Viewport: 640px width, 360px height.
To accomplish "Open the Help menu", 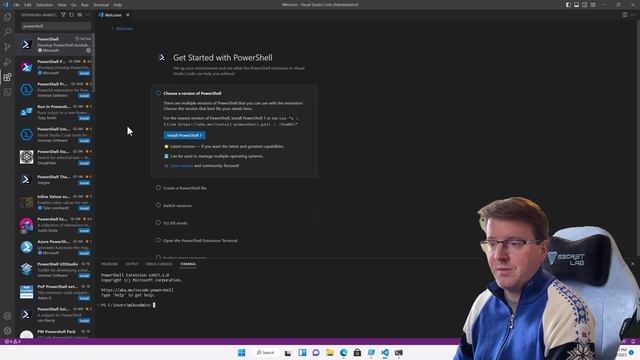I will pos(118,5).
